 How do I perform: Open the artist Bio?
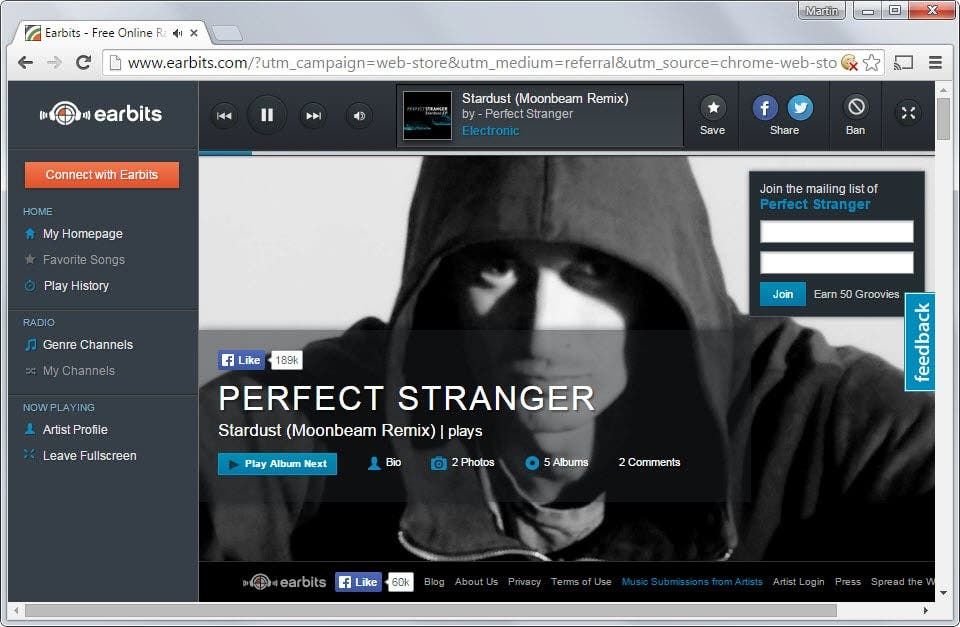[x=384, y=463]
